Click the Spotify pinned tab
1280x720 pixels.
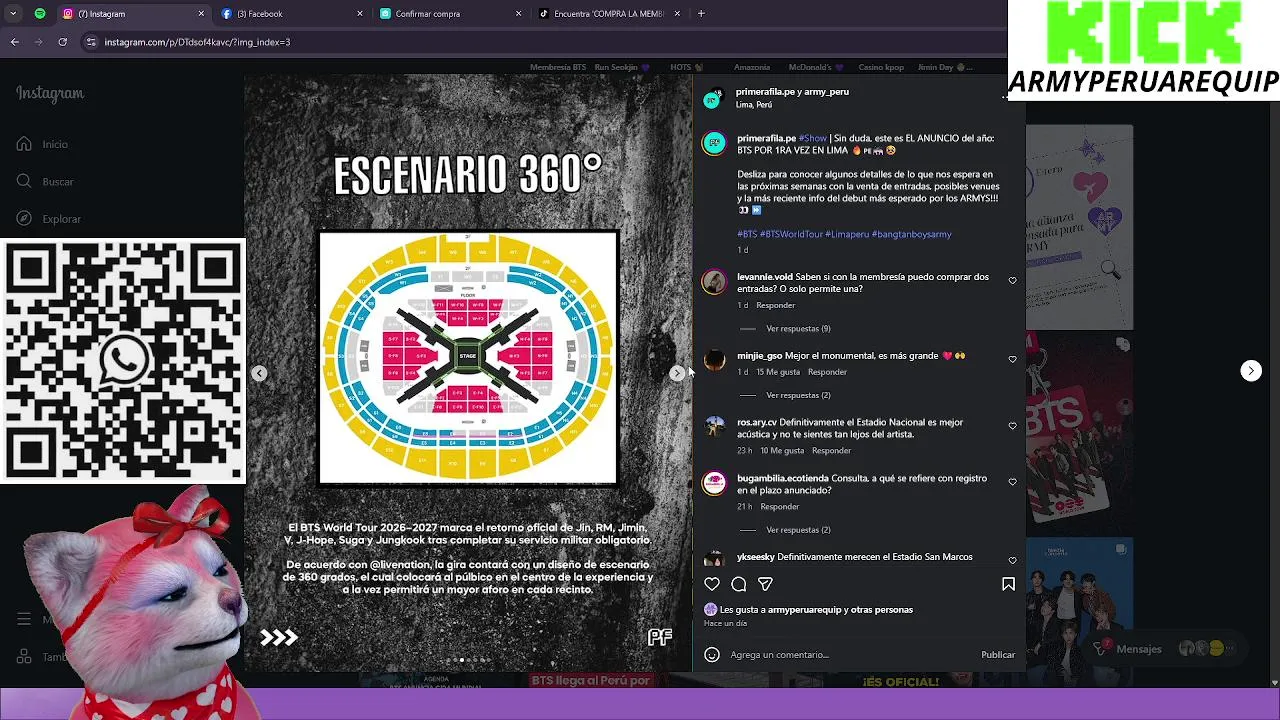40,14
